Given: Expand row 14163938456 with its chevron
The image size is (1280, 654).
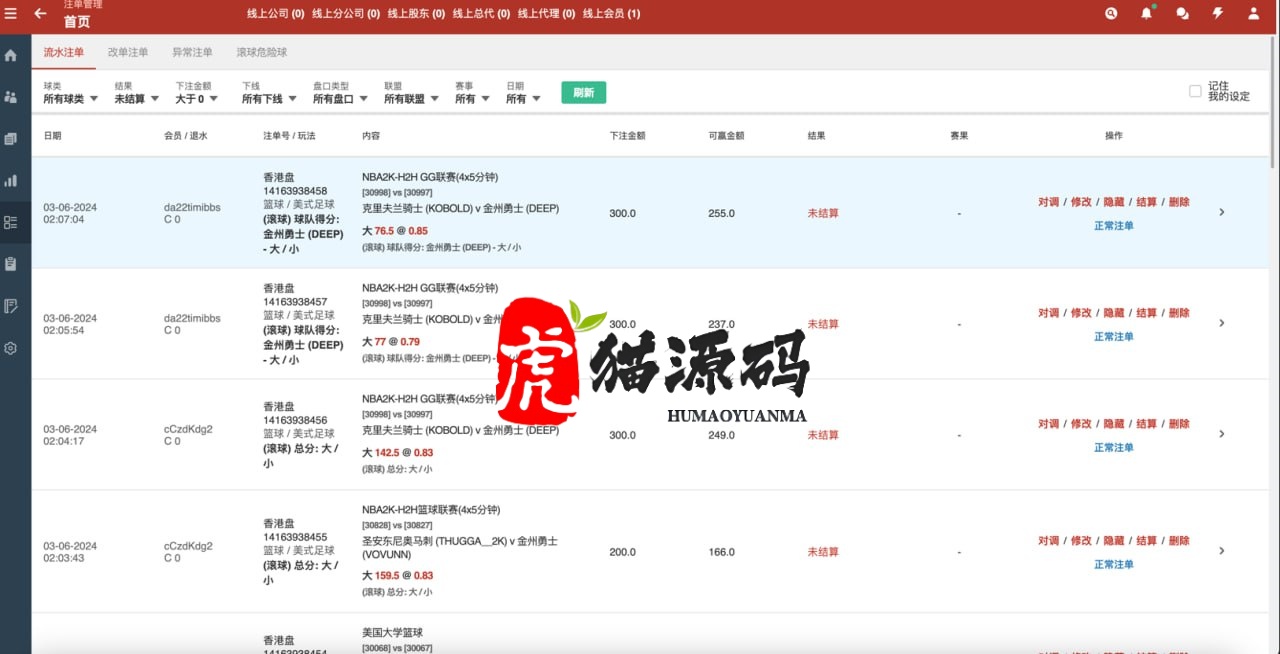Looking at the screenshot, I should pos(1222,434).
